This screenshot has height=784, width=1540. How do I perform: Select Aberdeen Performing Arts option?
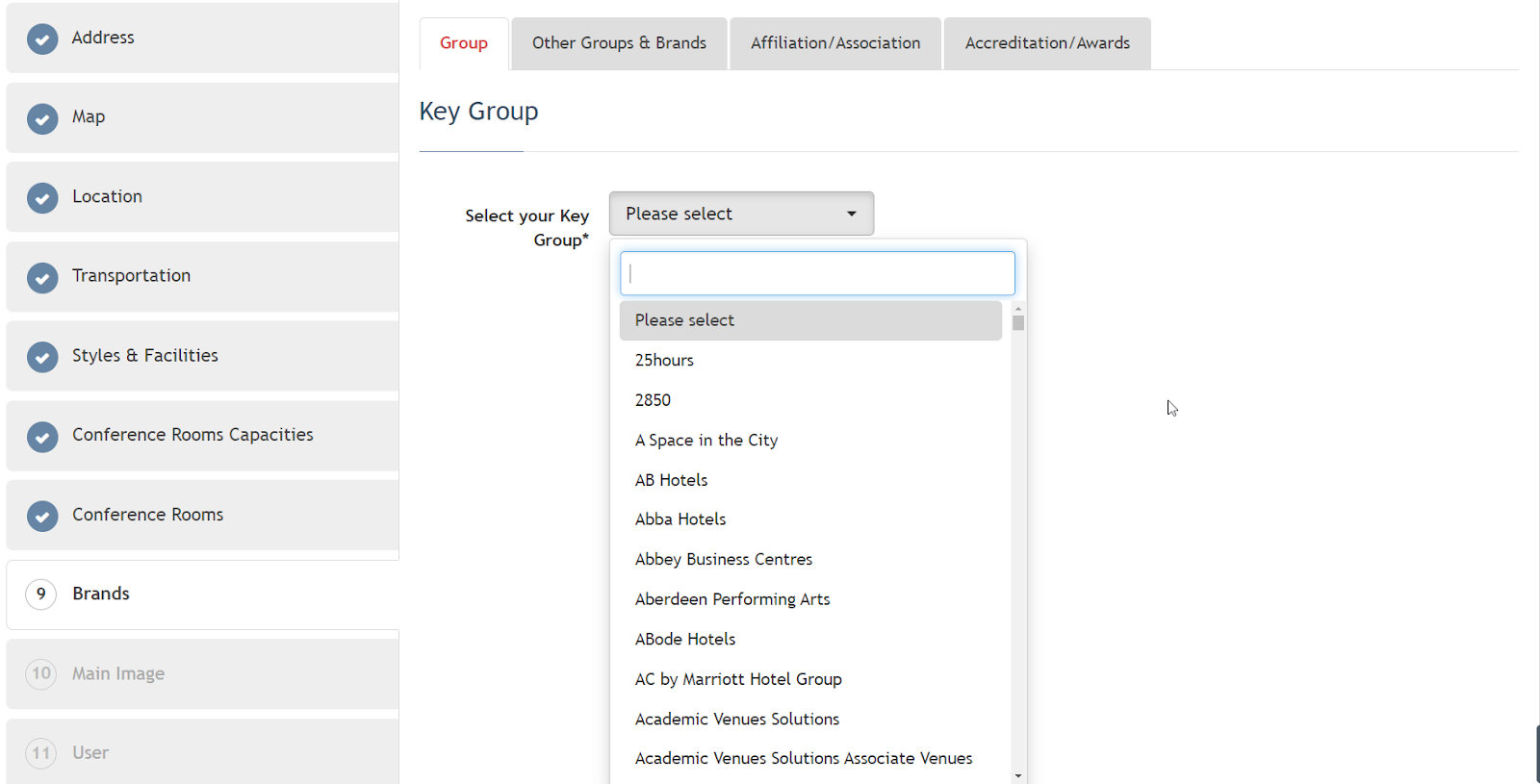point(810,599)
